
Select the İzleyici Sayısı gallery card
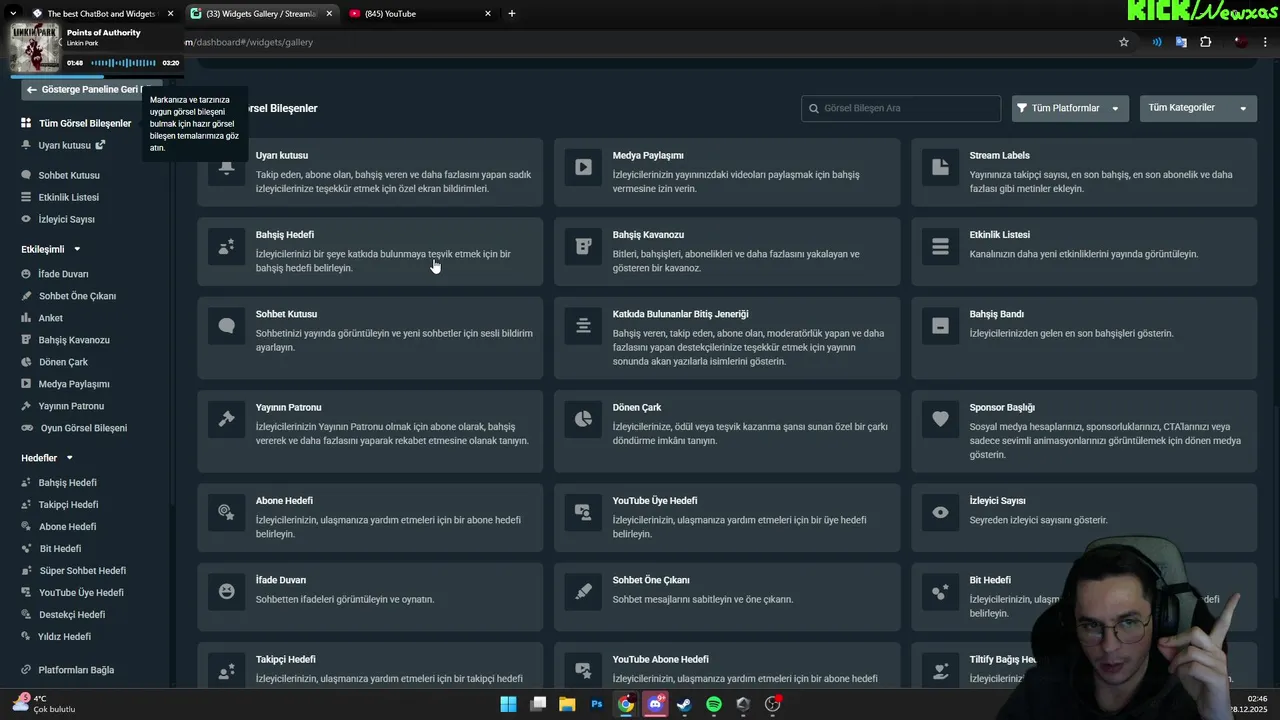coord(1084,517)
